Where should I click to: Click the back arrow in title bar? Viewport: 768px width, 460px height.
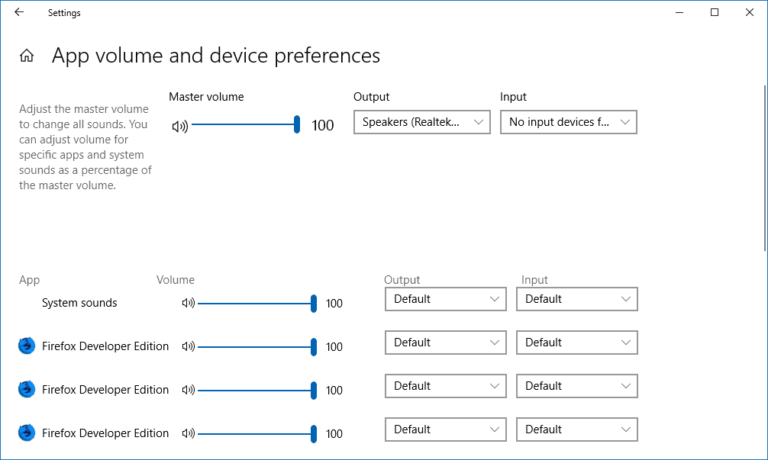tap(19, 13)
